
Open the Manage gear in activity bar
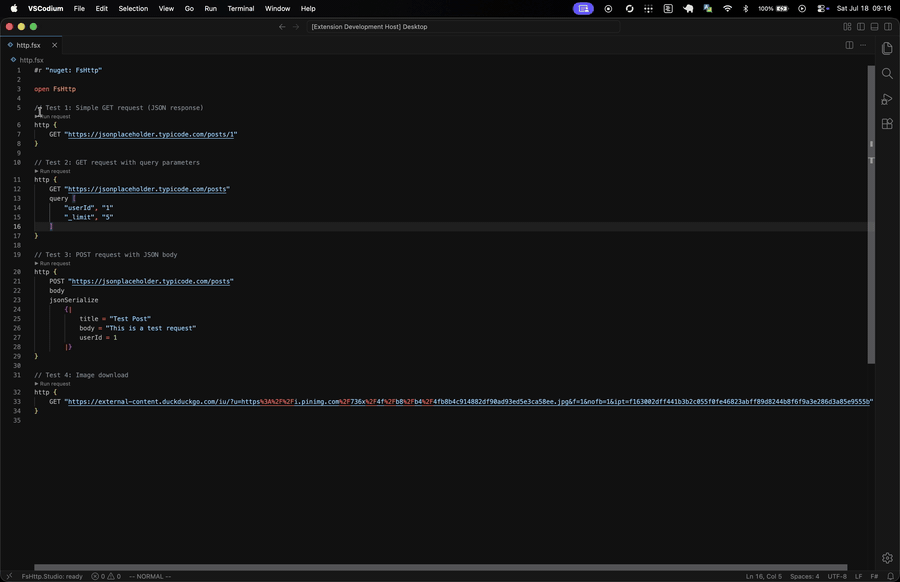coord(887,558)
